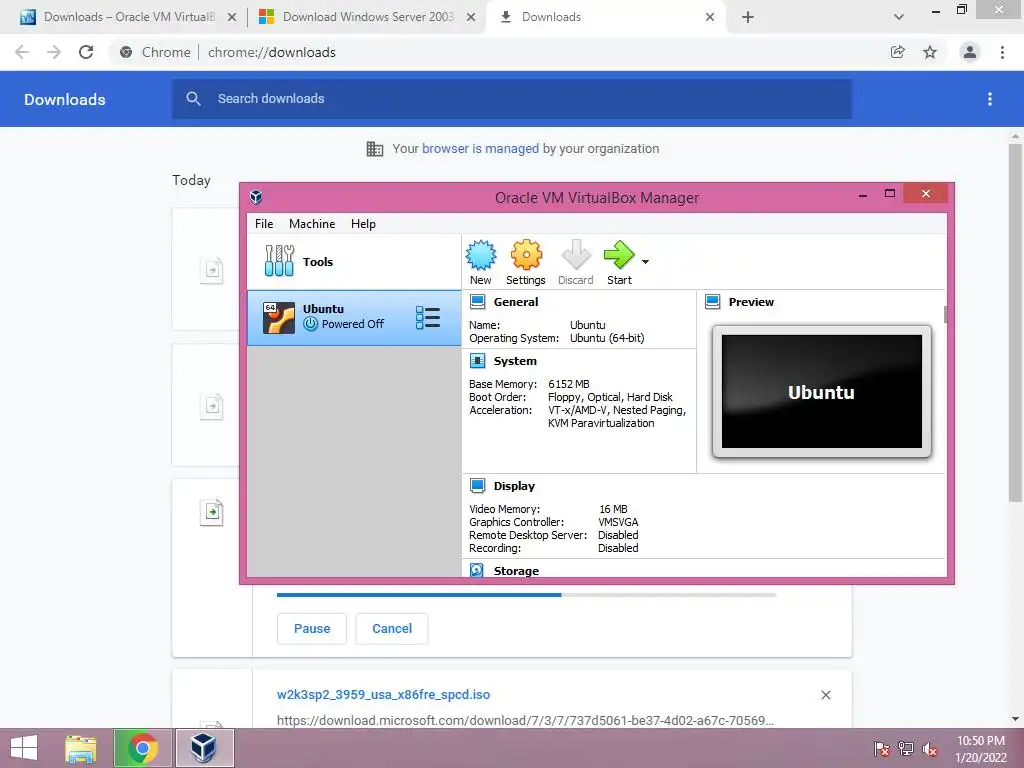Share this page icon in Chrome
This screenshot has height=768, width=1024.
pyautogui.click(x=898, y=52)
